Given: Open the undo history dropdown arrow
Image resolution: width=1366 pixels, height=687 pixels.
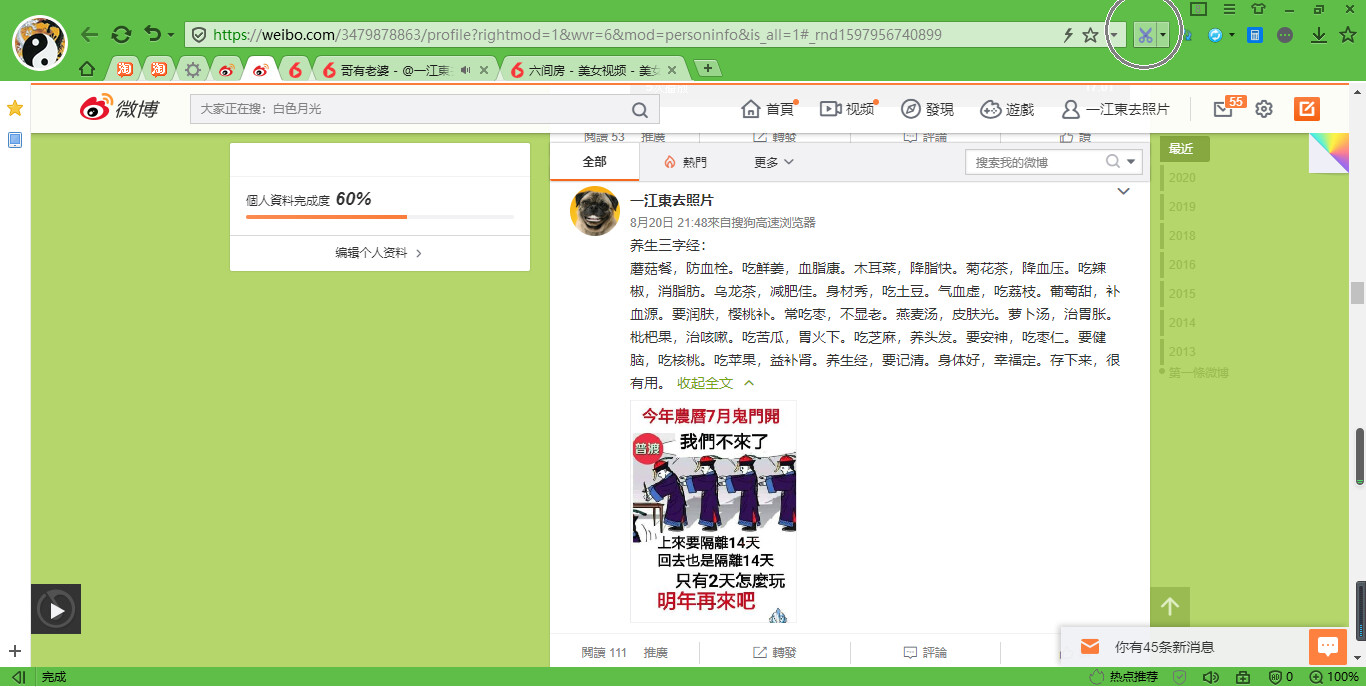Looking at the screenshot, I should click(x=171, y=35).
